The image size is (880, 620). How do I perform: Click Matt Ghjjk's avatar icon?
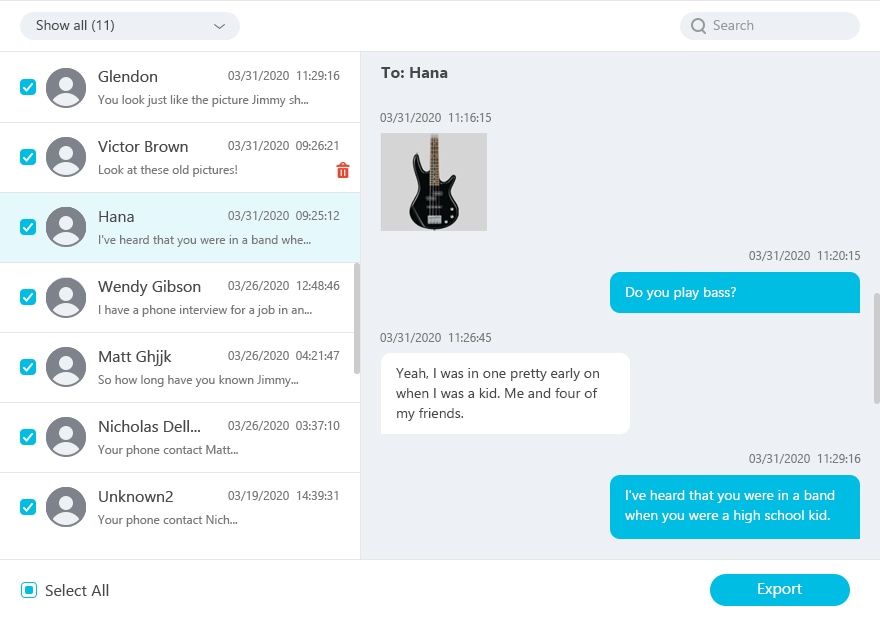pos(66,367)
